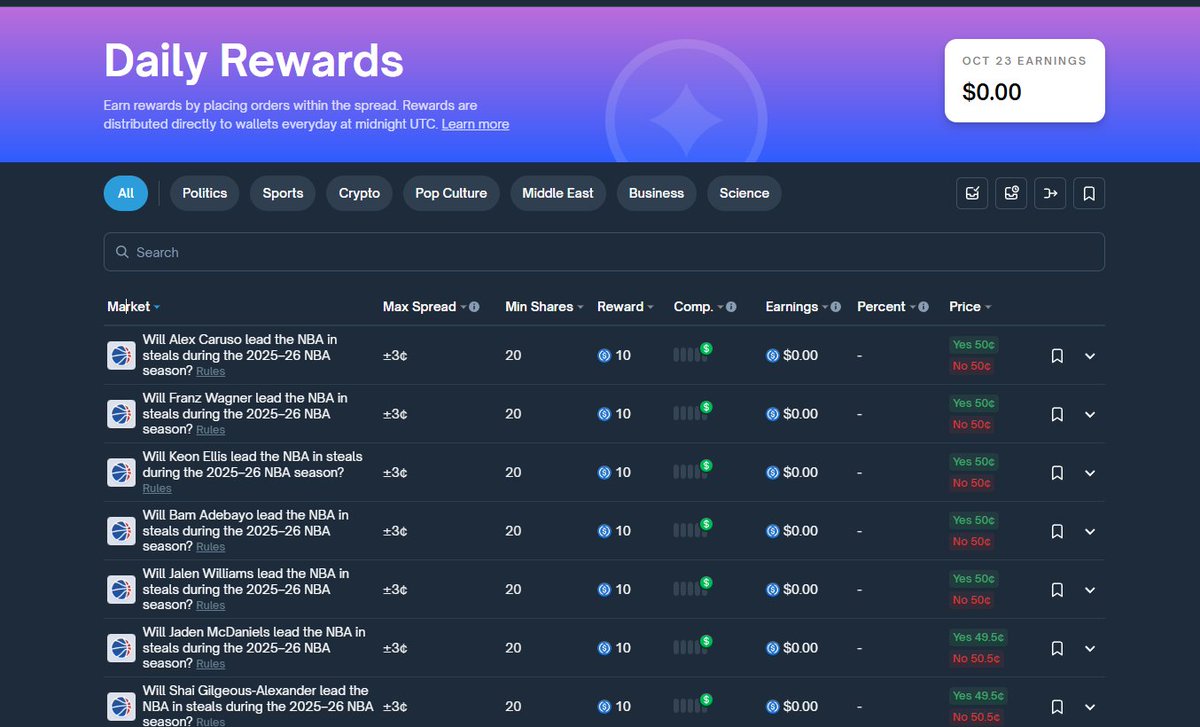Viewport: 1200px width, 727px height.
Task: Open Rules for Alex Caruso market
Action: pyautogui.click(x=211, y=372)
